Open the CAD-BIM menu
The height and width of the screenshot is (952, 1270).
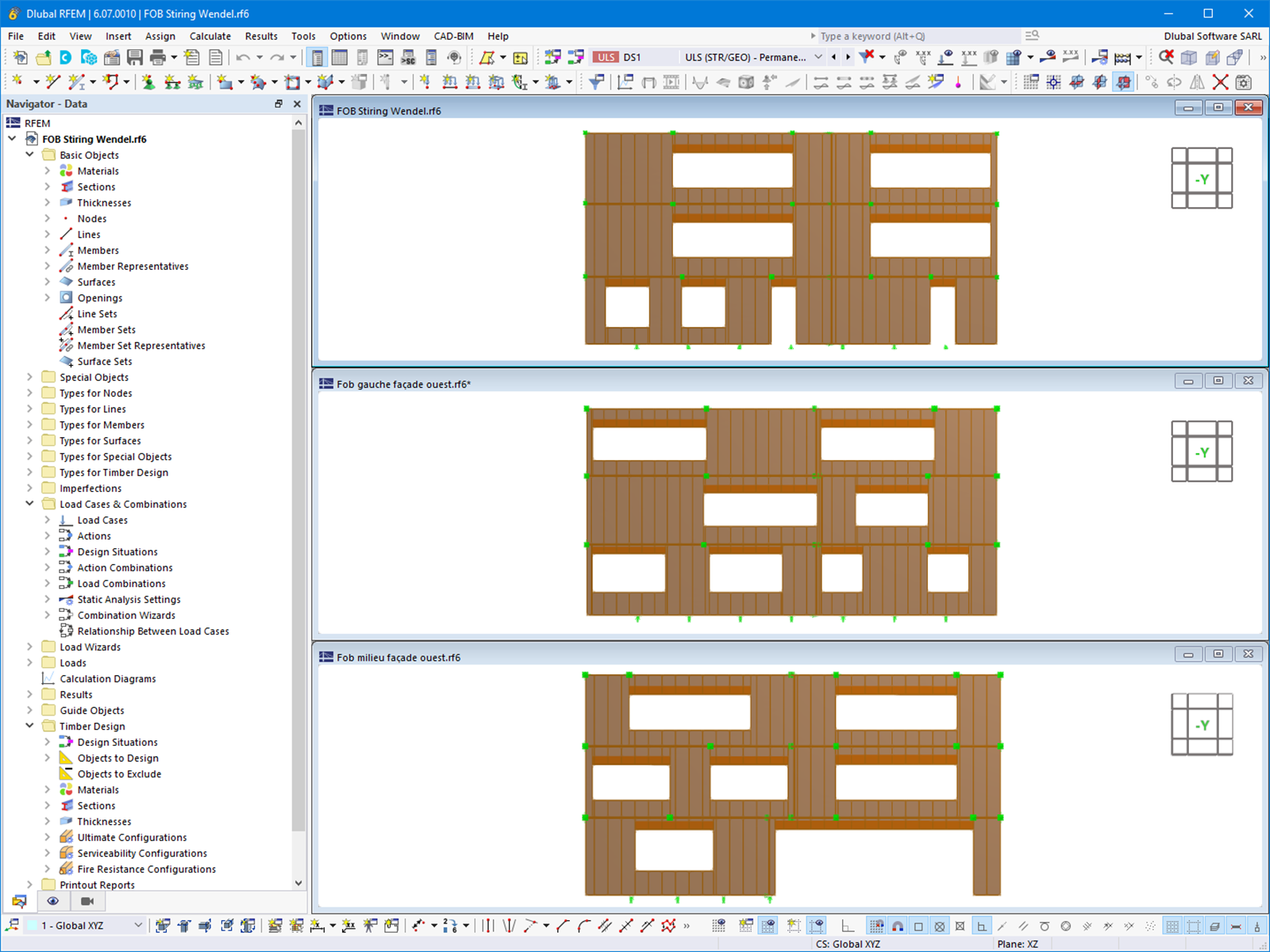pyautogui.click(x=453, y=36)
